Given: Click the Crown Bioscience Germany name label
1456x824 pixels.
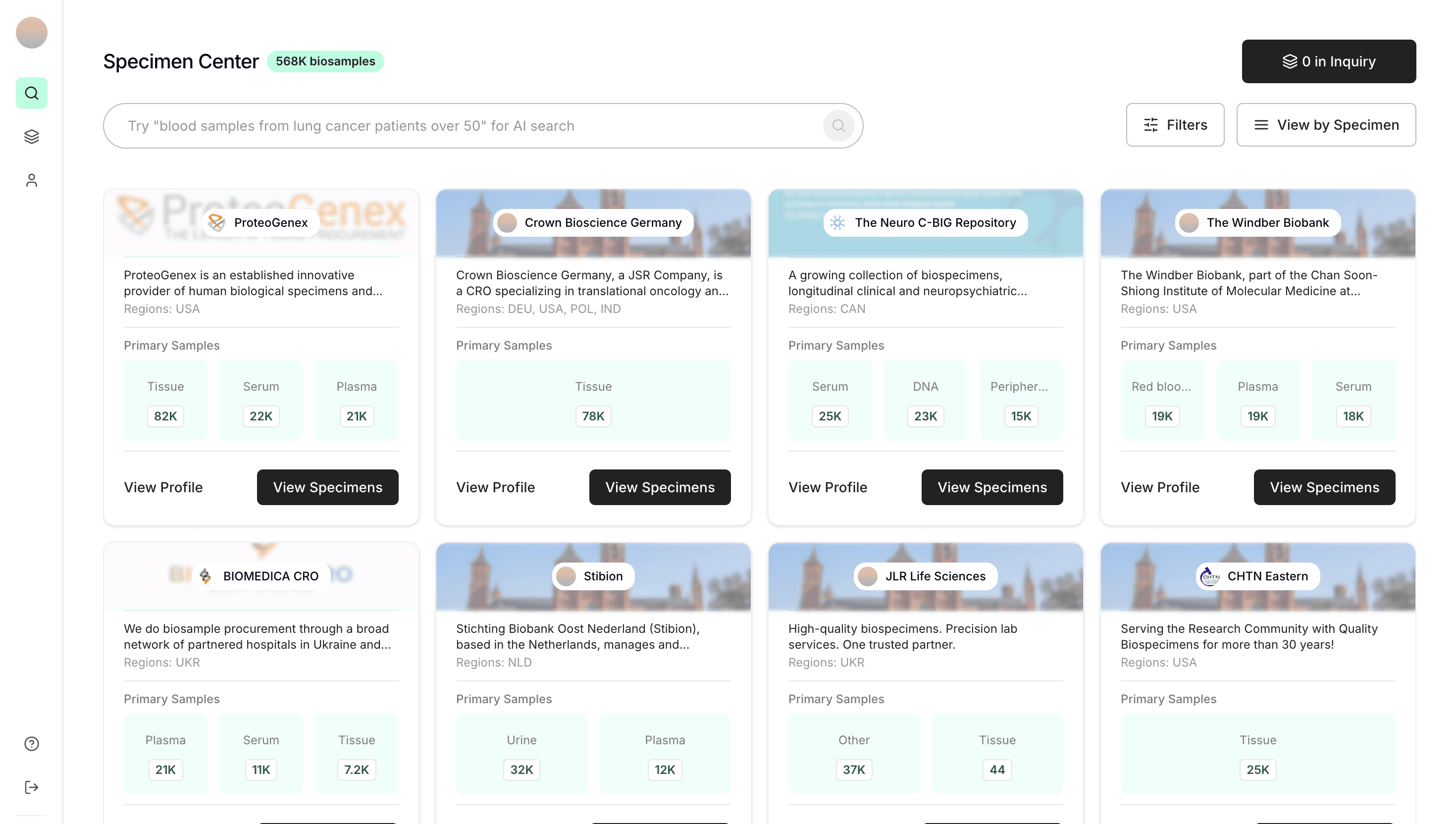Looking at the screenshot, I should point(603,222).
